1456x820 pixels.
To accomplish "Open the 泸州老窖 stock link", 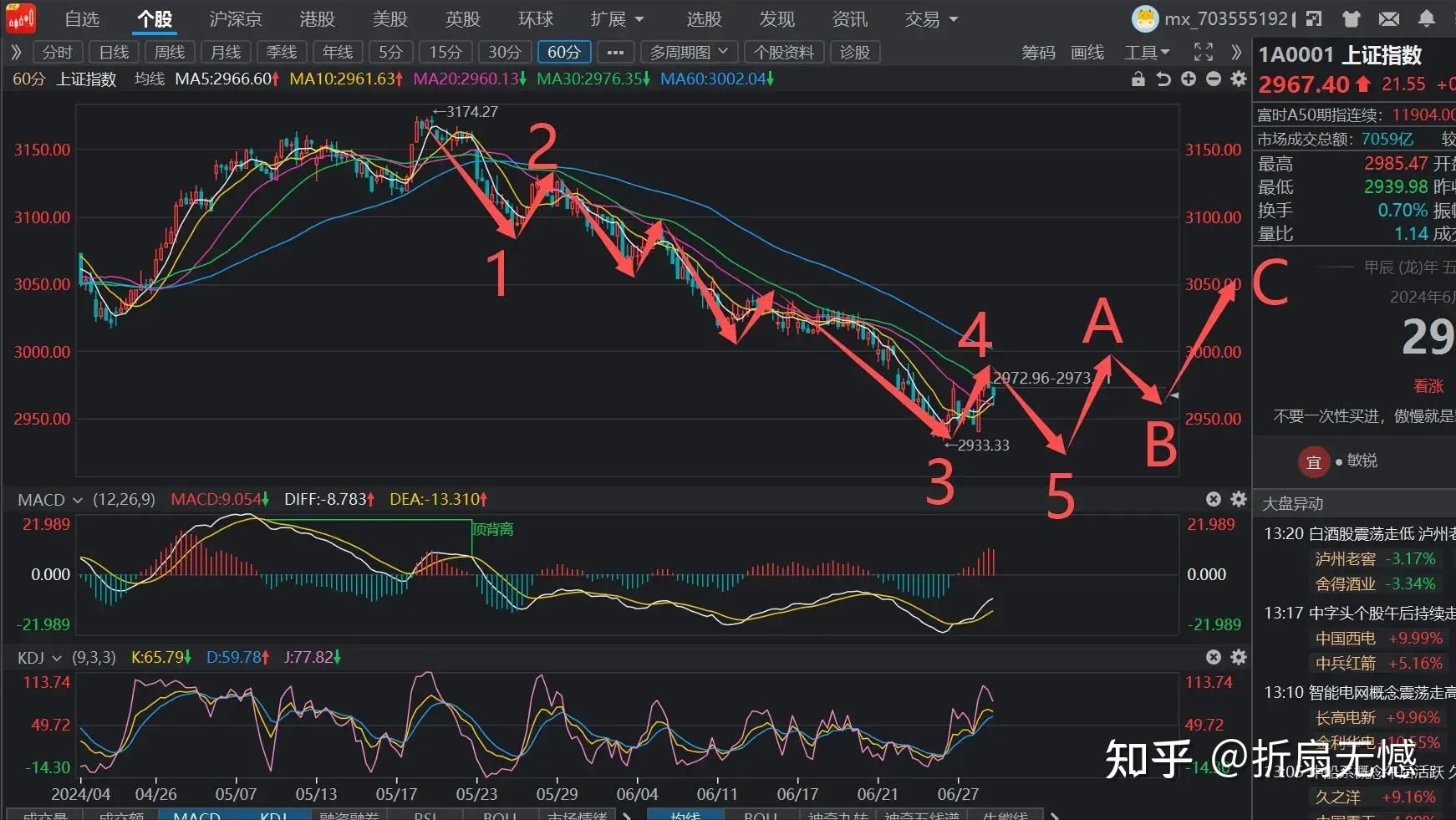I will (1345, 558).
